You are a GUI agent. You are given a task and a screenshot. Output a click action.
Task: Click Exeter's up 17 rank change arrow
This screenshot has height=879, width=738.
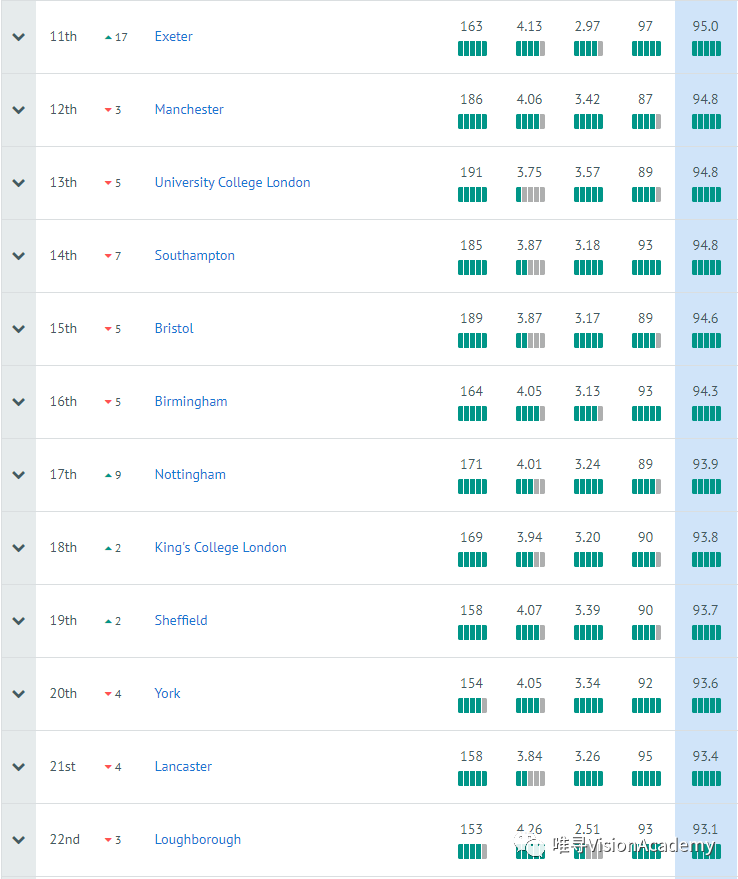pyautogui.click(x=109, y=38)
